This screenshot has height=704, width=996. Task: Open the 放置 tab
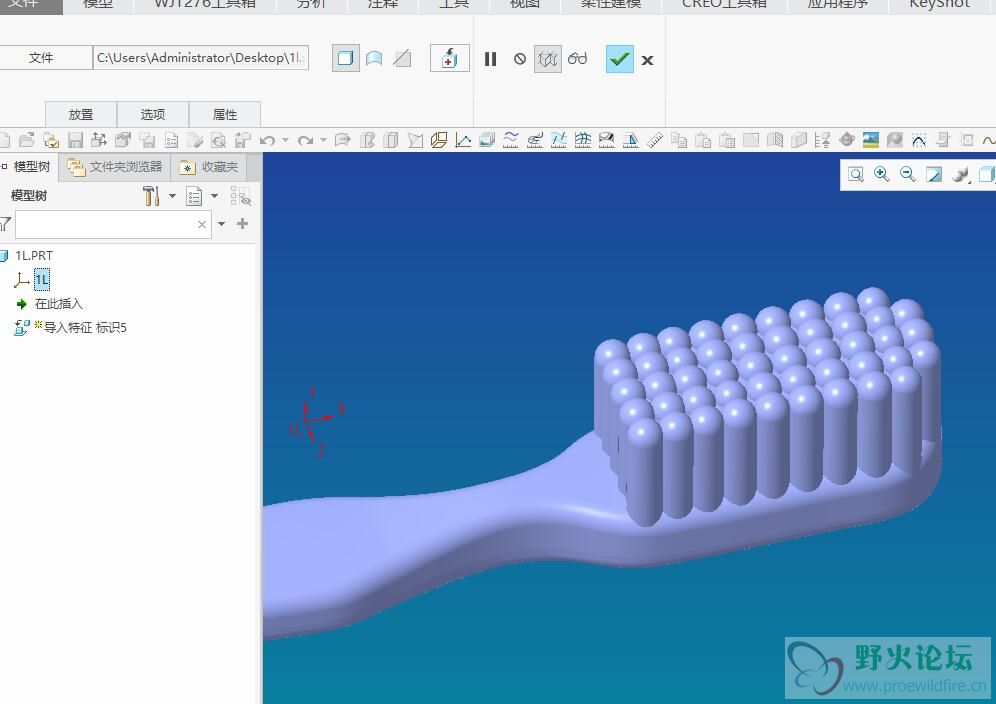[81, 114]
